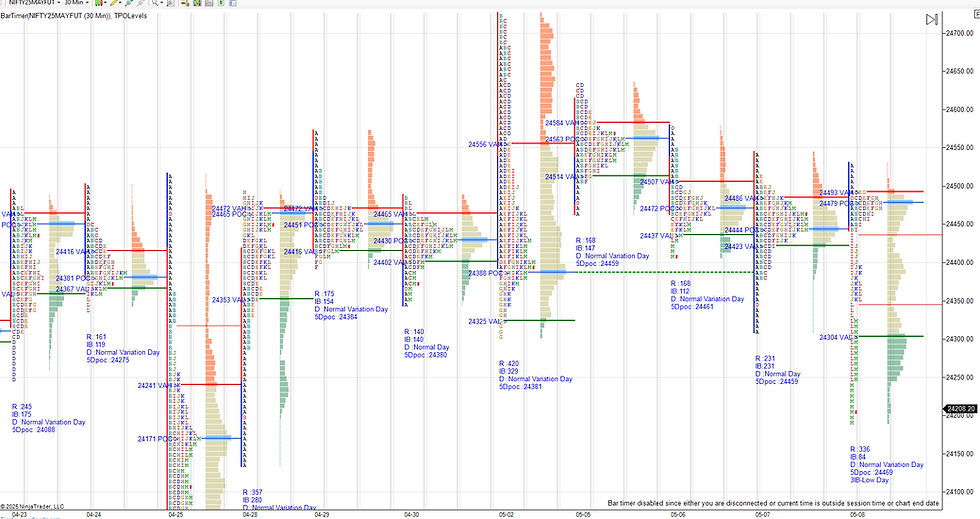Click the 24486 VAH level label
Viewport: 980px width, 519px height.
tap(741, 198)
